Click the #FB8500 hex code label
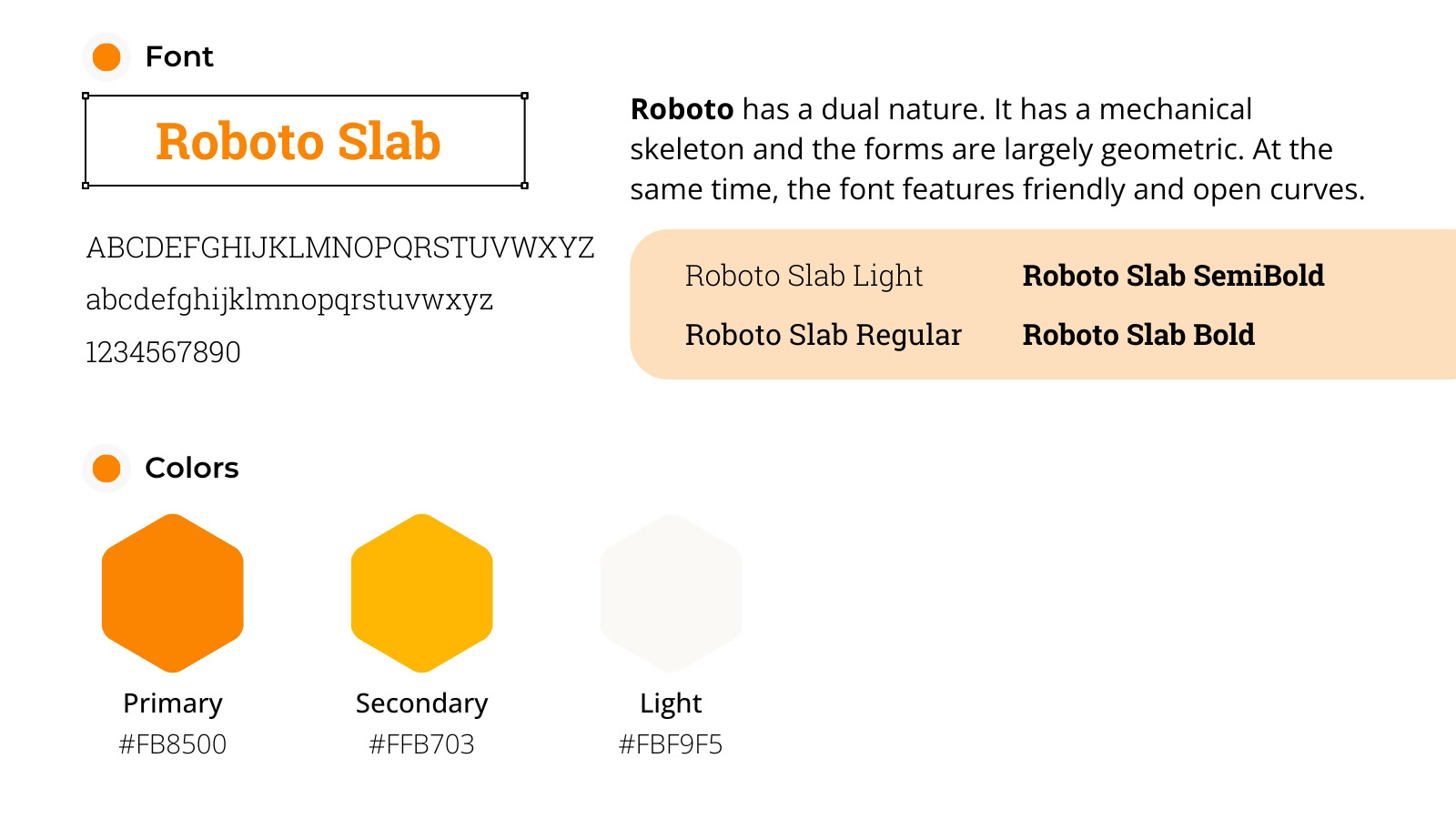This screenshot has width=1456, height=819. tap(173, 744)
